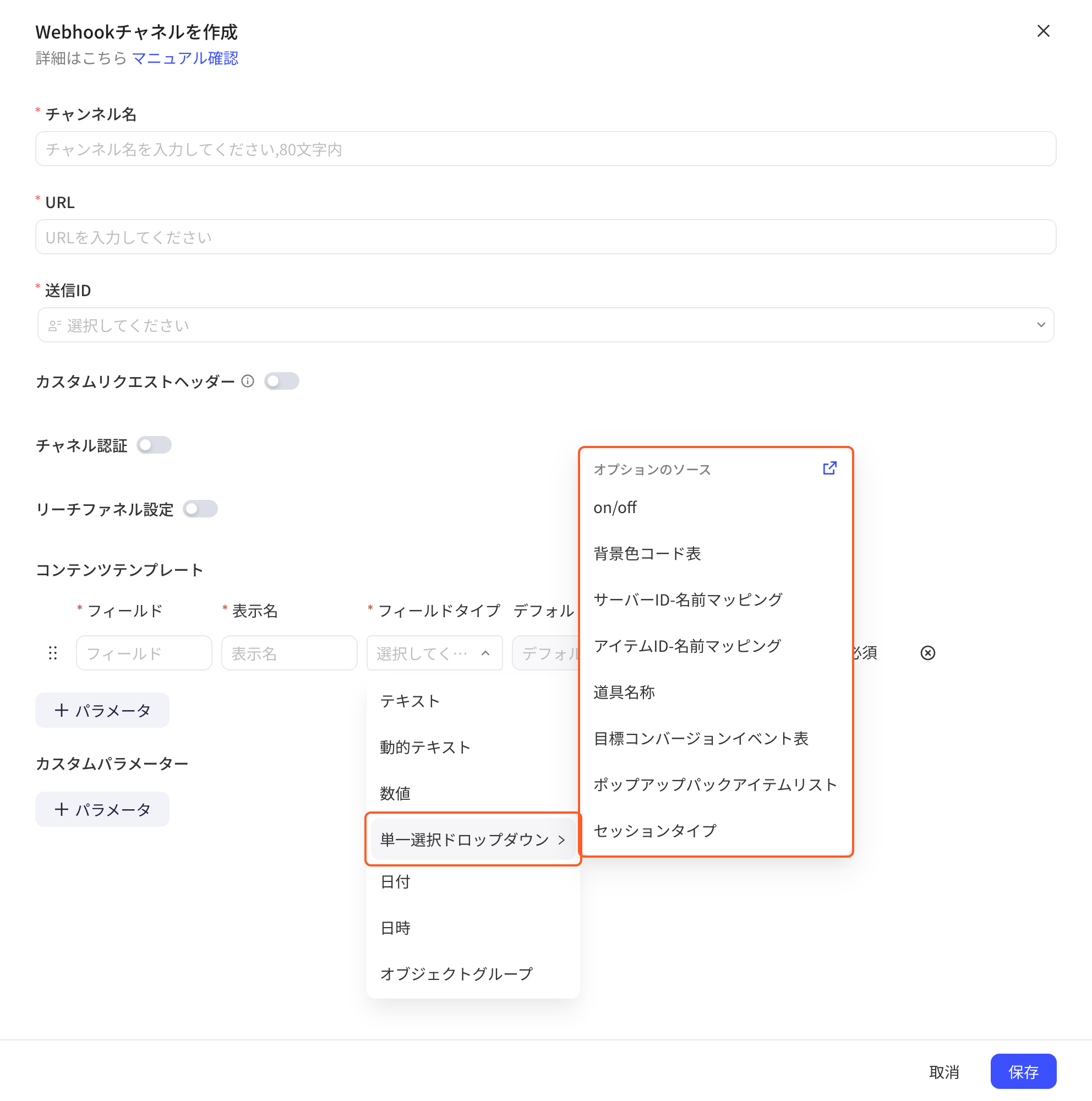Choose the 日時 field type

473,928
